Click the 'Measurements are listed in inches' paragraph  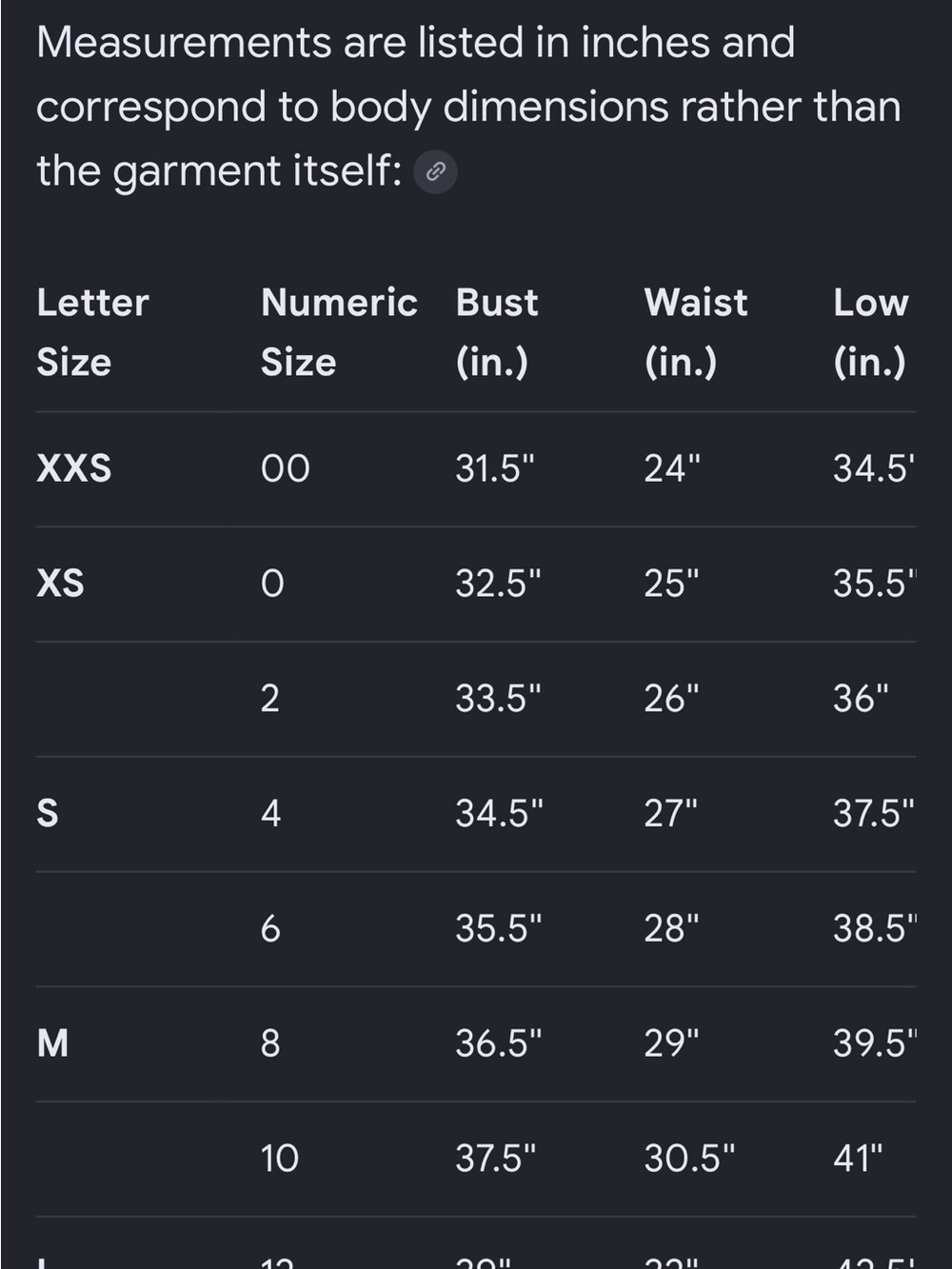[468, 107]
